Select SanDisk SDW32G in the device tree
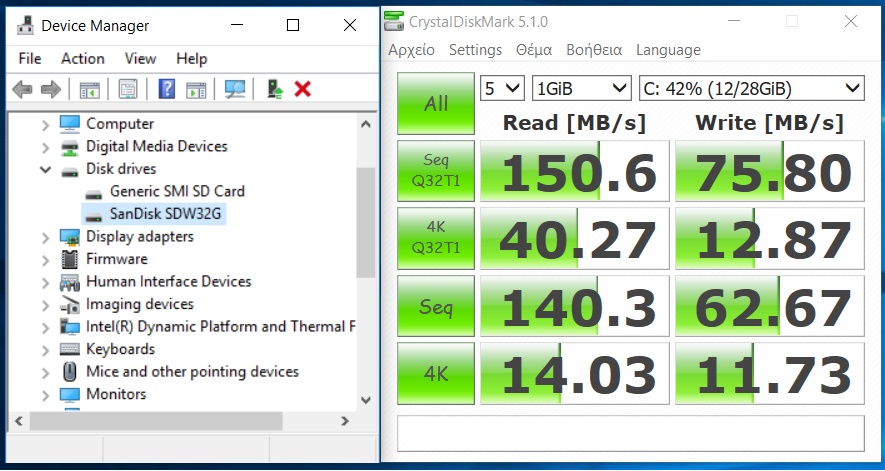 (165, 214)
